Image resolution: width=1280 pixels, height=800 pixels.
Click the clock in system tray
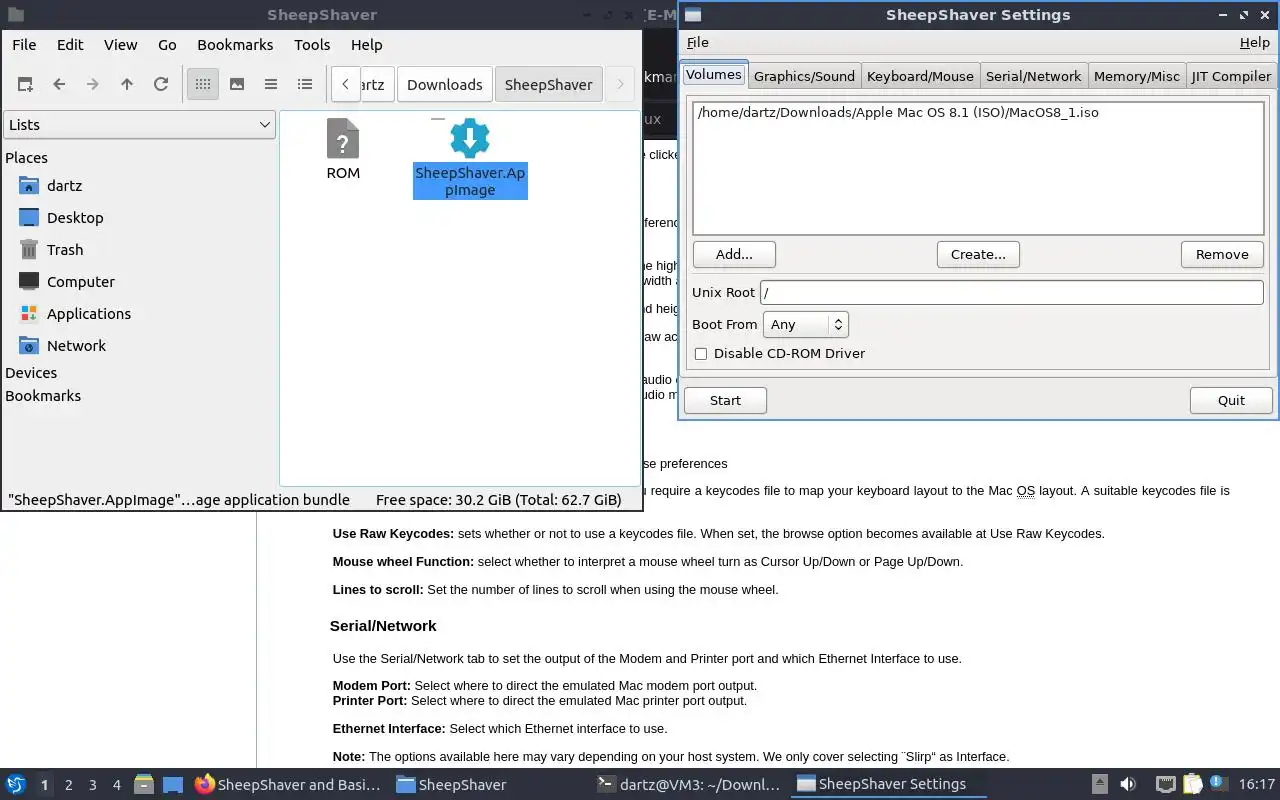1257,785
